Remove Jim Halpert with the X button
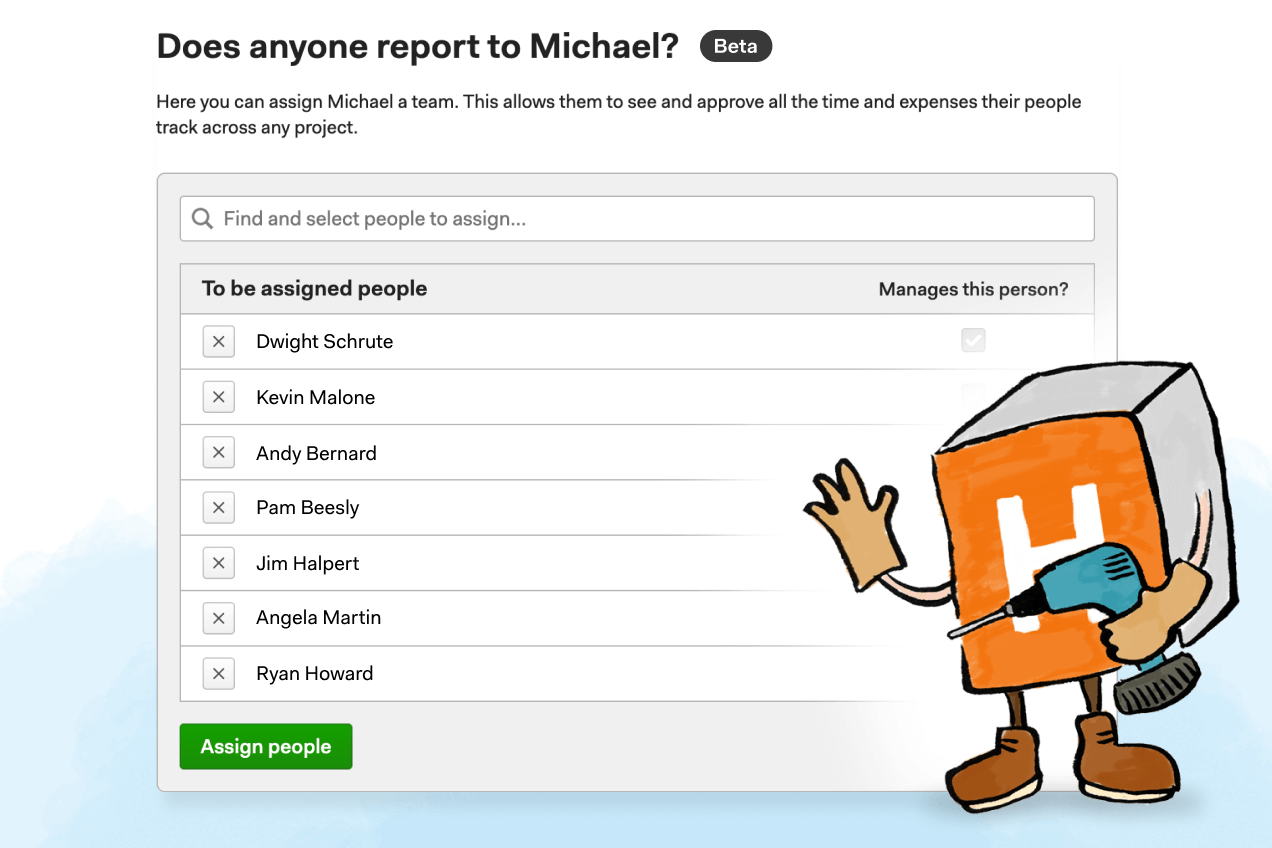The image size is (1272, 848). tap(218, 563)
